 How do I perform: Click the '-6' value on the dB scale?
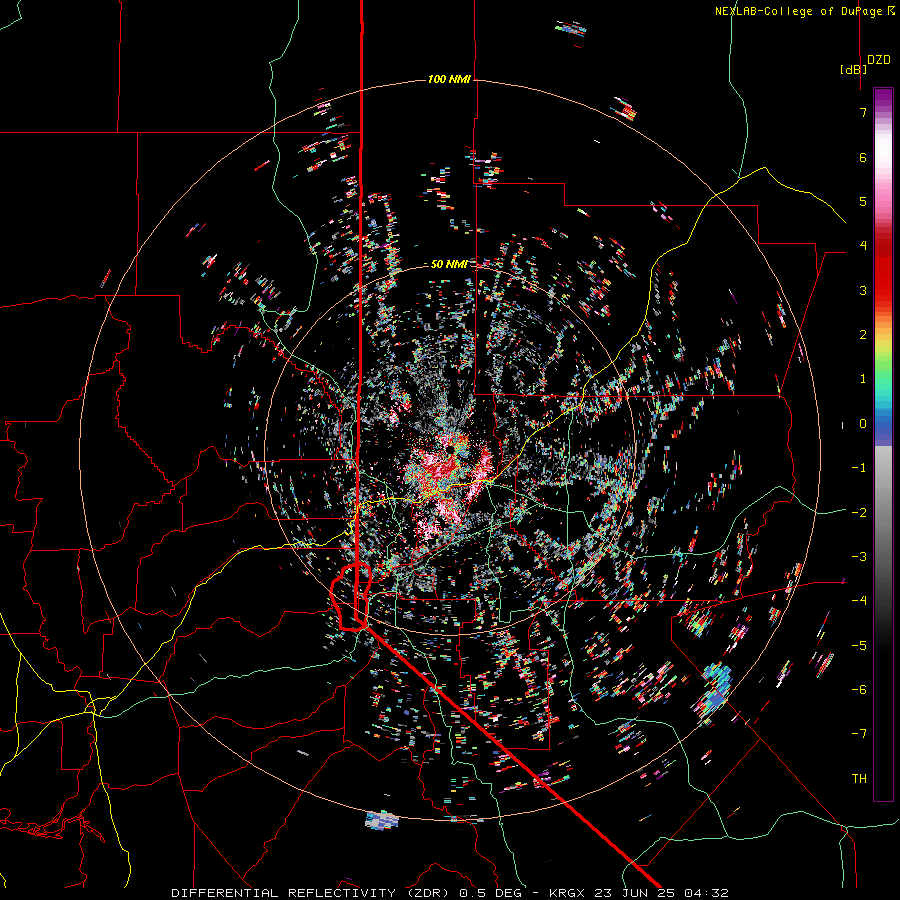coord(859,689)
